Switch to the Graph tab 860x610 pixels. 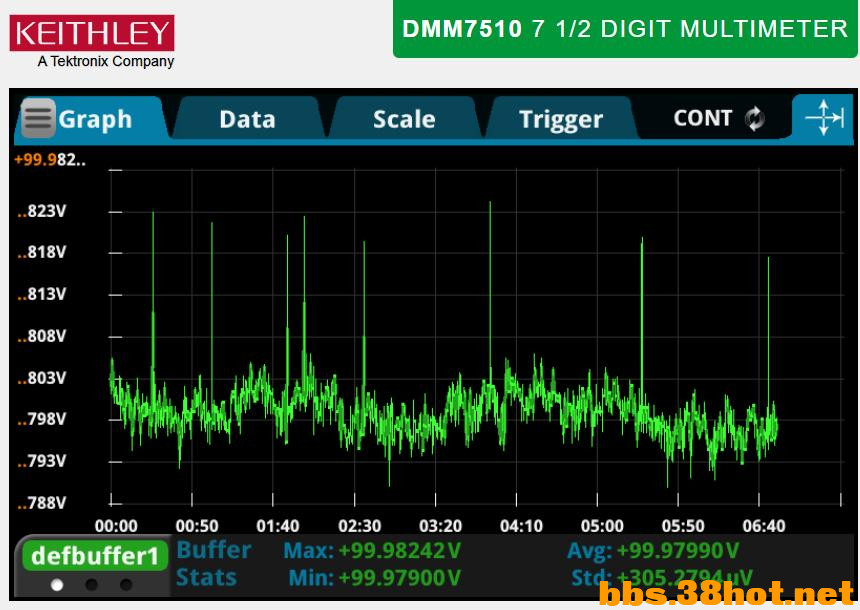click(x=95, y=119)
